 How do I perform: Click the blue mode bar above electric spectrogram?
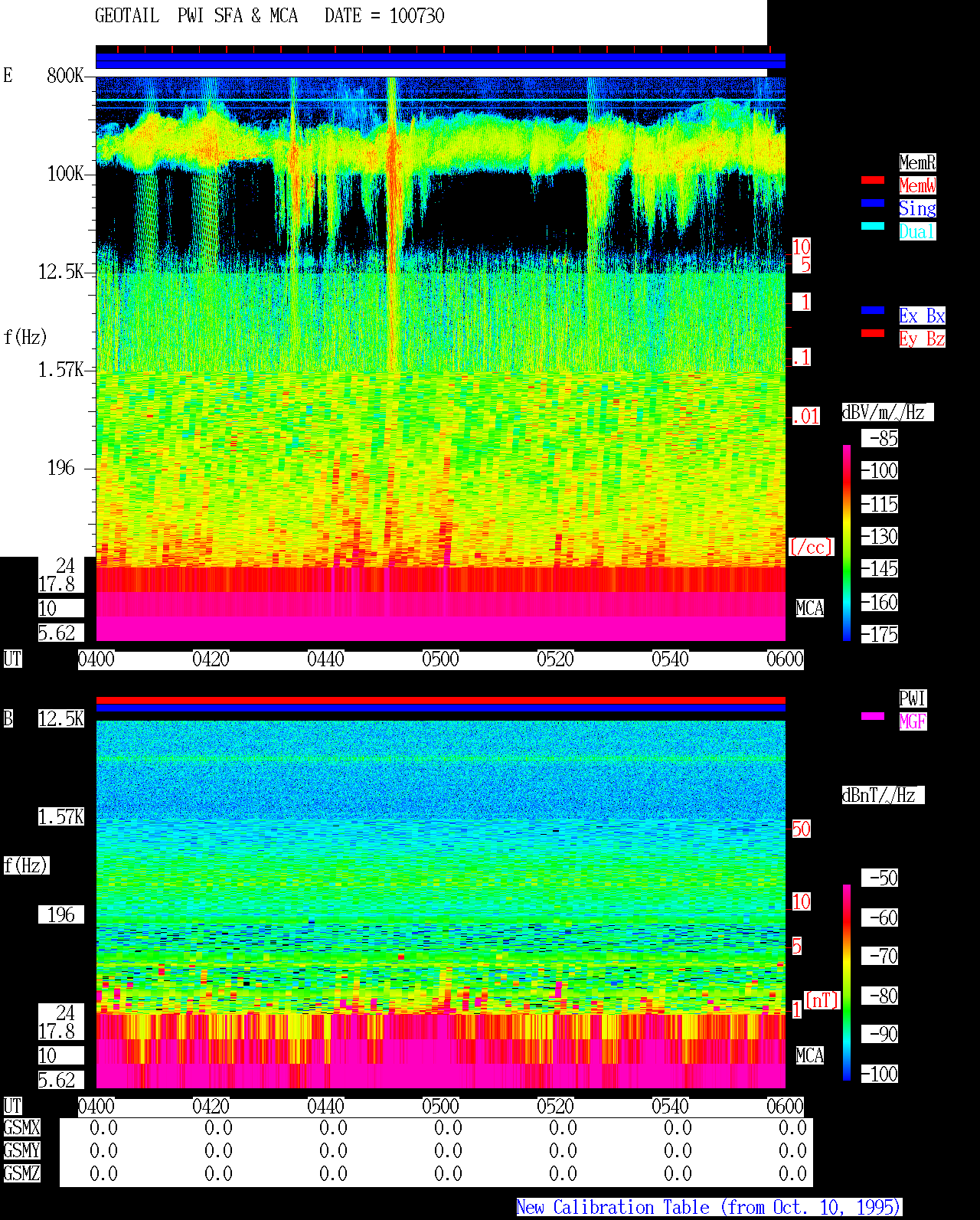click(440, 61)
